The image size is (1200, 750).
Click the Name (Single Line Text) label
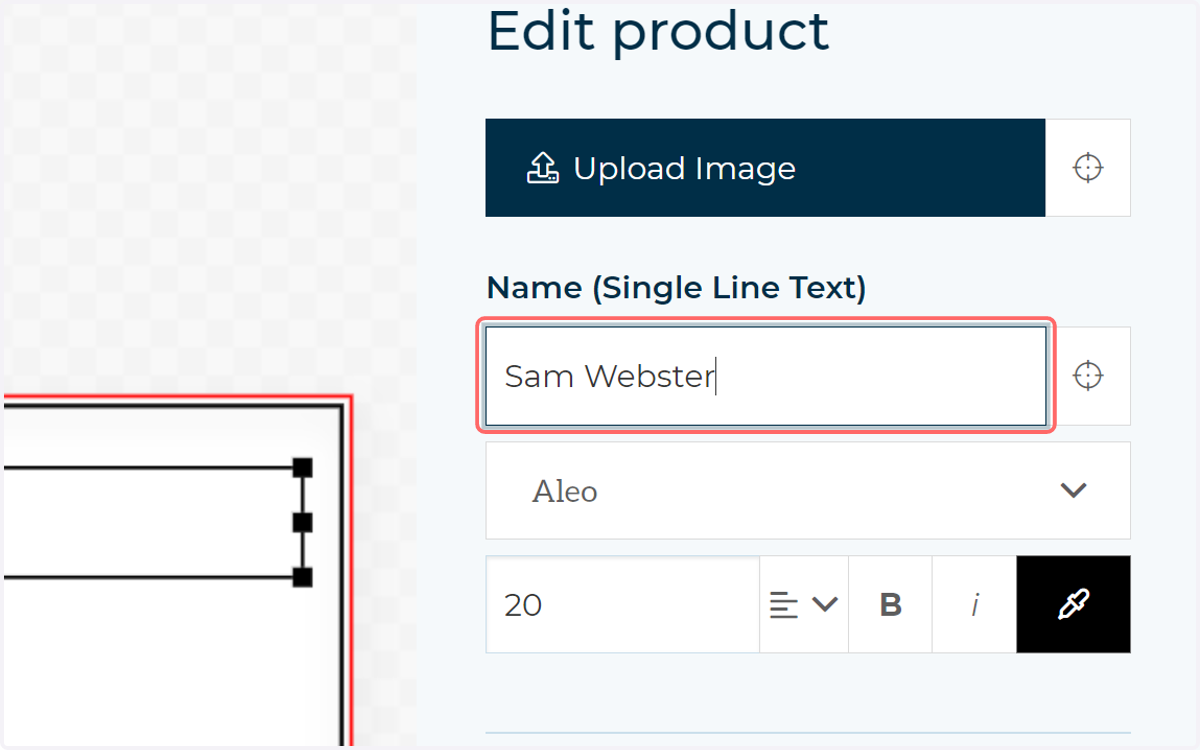coord(676,288)
